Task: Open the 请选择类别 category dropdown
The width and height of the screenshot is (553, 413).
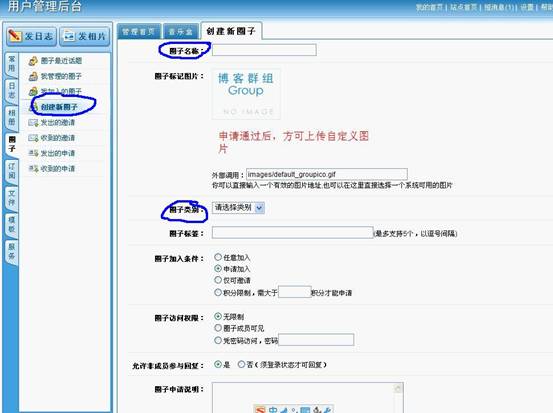Action: [x=238, y=208]
